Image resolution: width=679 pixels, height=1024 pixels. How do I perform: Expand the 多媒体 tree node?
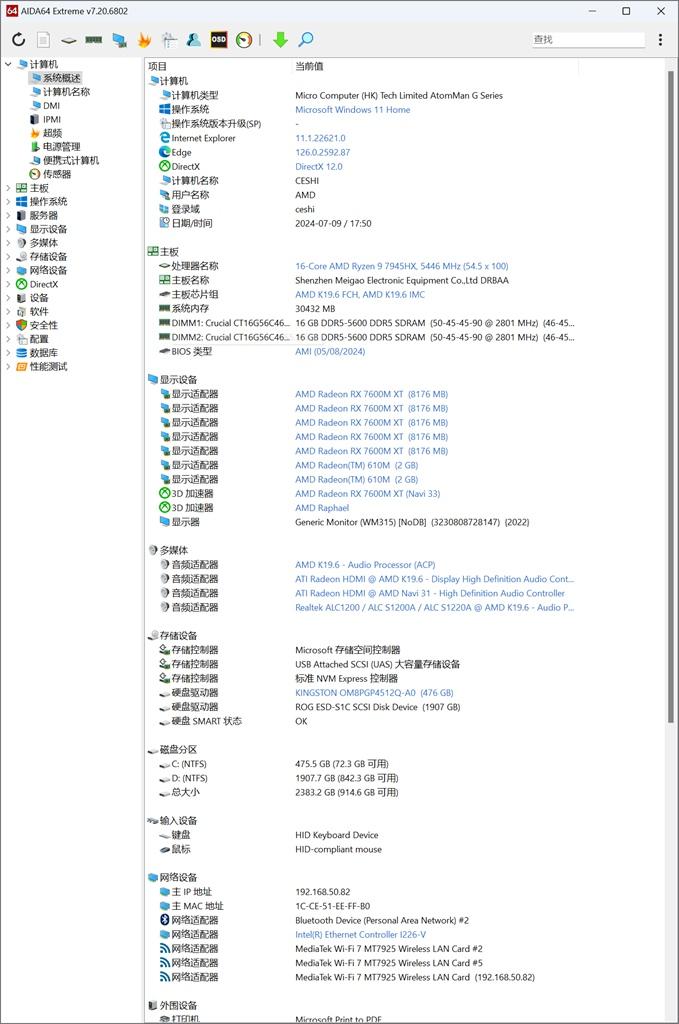[8, 243]
